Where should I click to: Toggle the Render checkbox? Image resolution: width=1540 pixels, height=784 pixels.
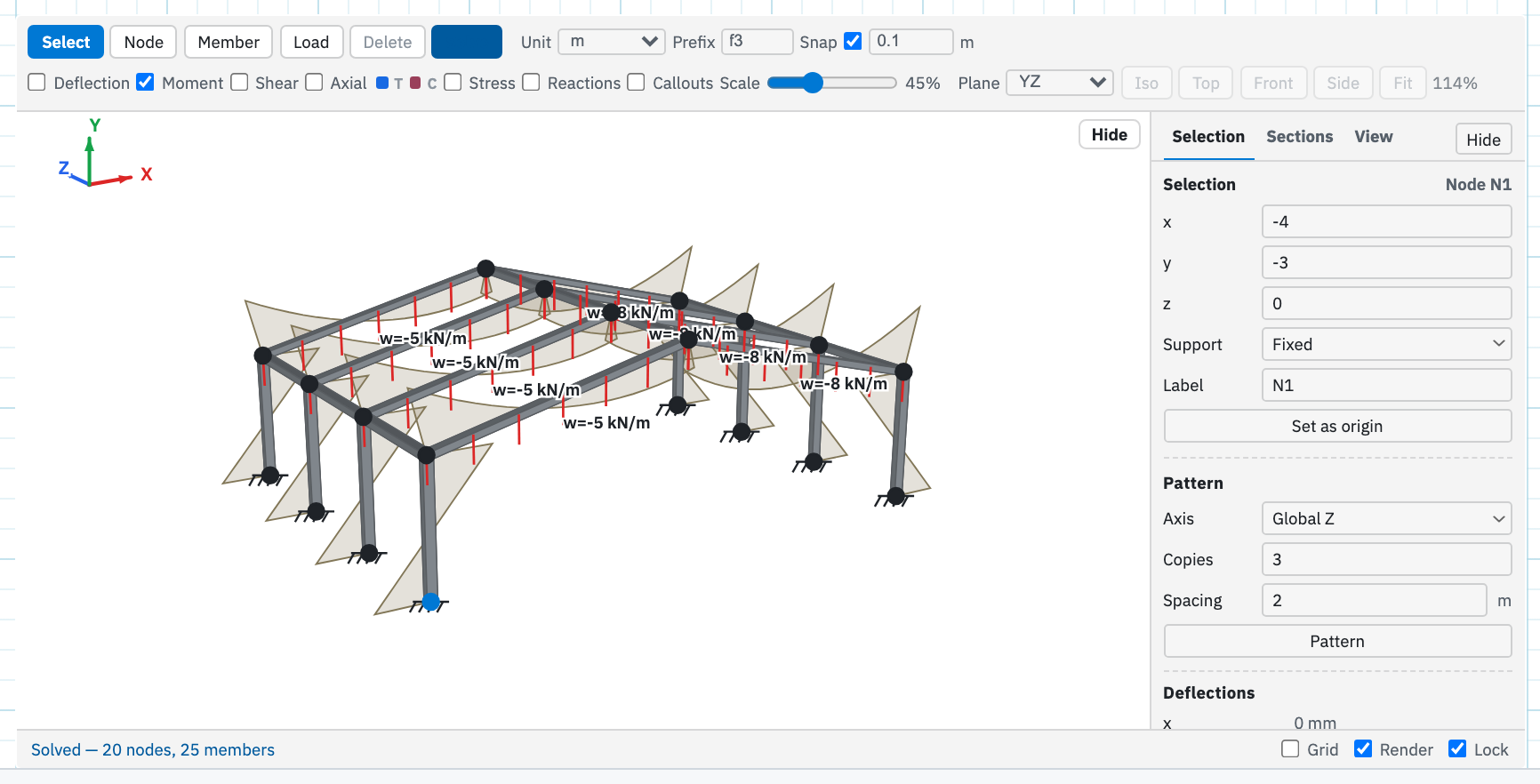coord(1363,748)
